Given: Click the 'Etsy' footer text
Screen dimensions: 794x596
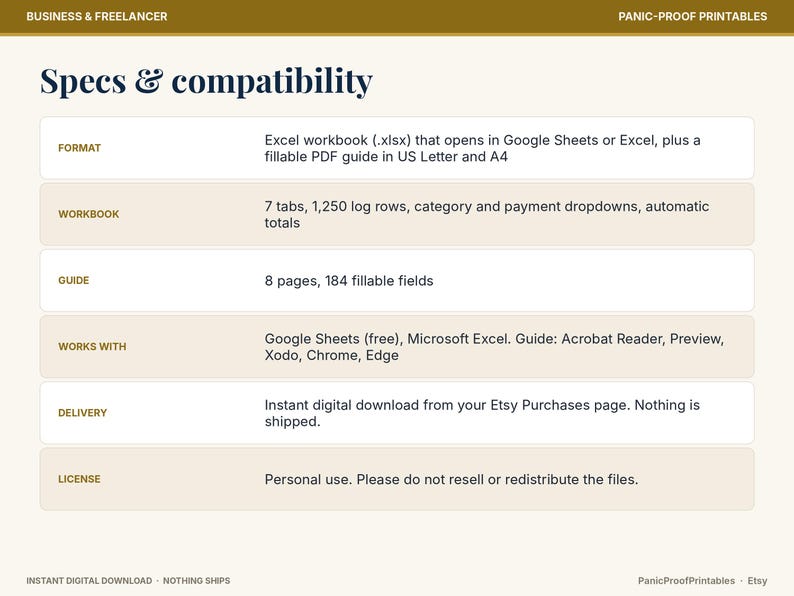Looking at the screenshot, I should click(x=757, y=581).
